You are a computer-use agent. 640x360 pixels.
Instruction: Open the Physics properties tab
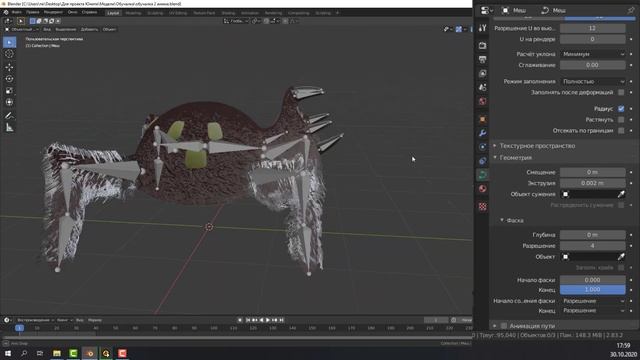[482, 147]
